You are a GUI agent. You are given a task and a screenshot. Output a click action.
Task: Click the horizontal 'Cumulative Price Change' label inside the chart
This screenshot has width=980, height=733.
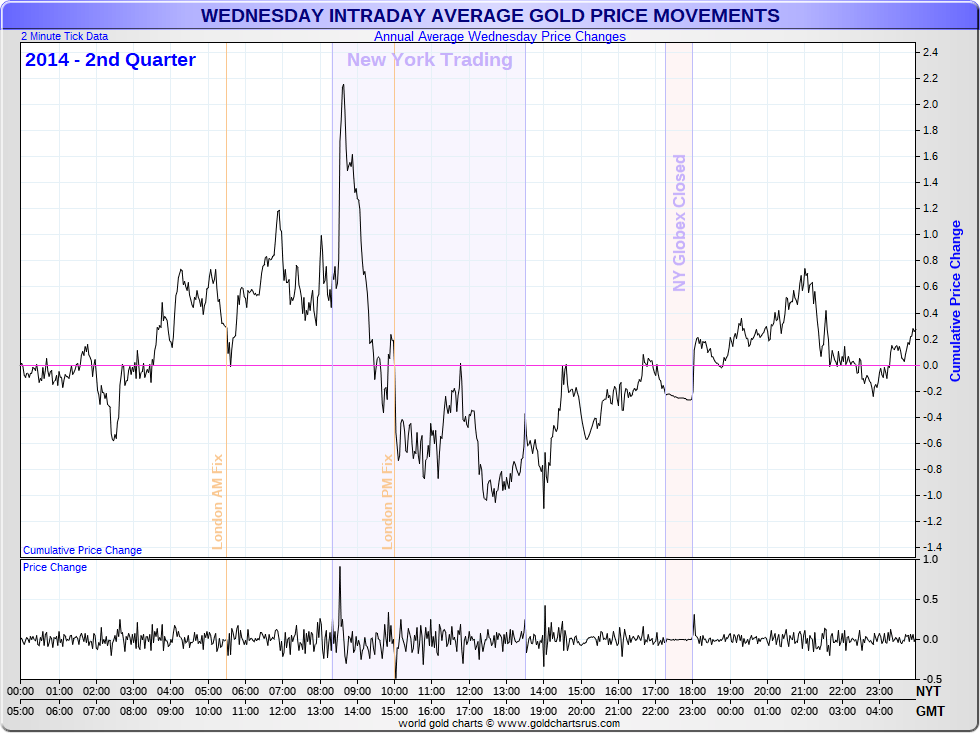pos(82,550)
